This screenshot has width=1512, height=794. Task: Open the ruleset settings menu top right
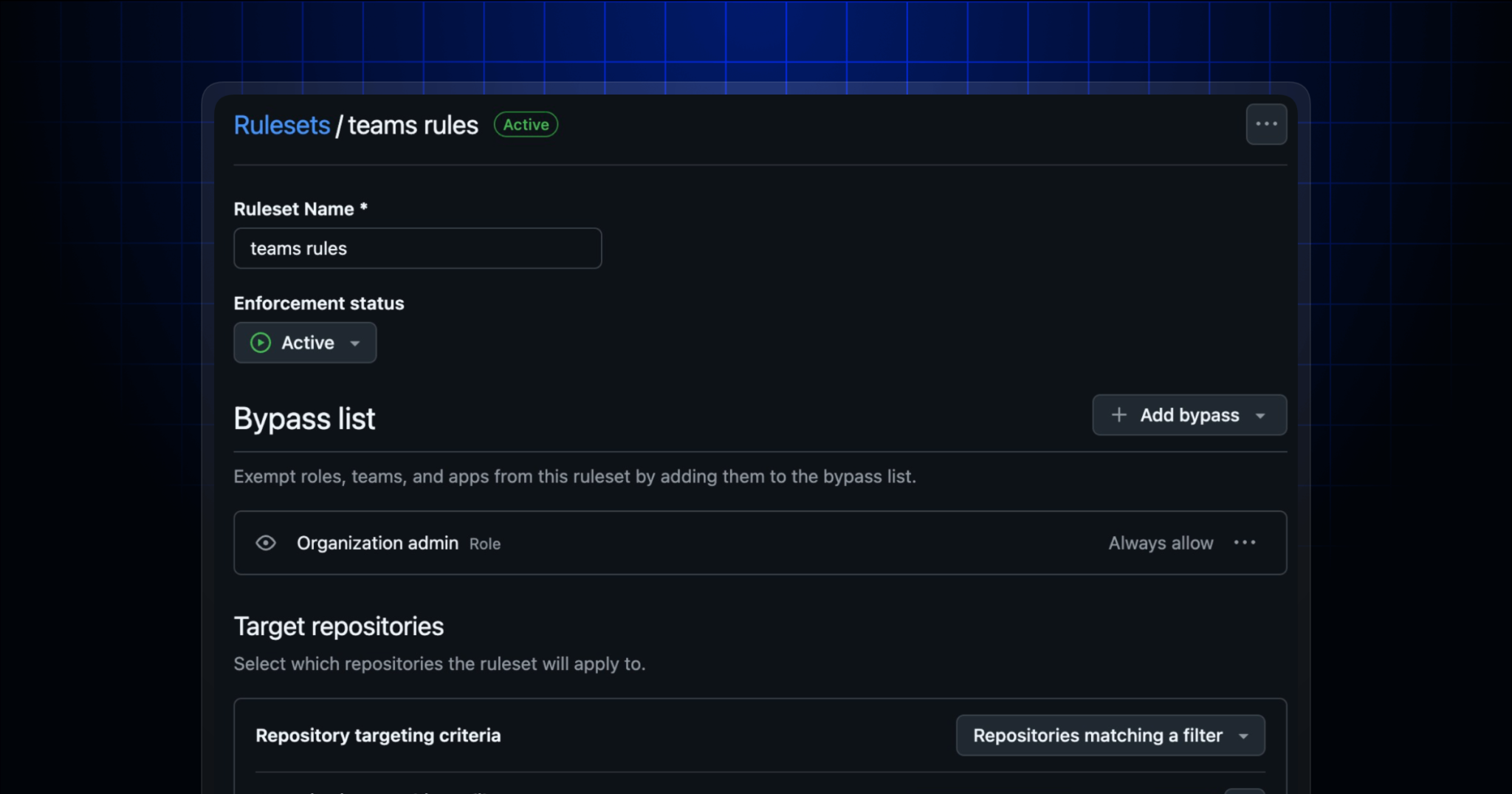(1265, 124)
